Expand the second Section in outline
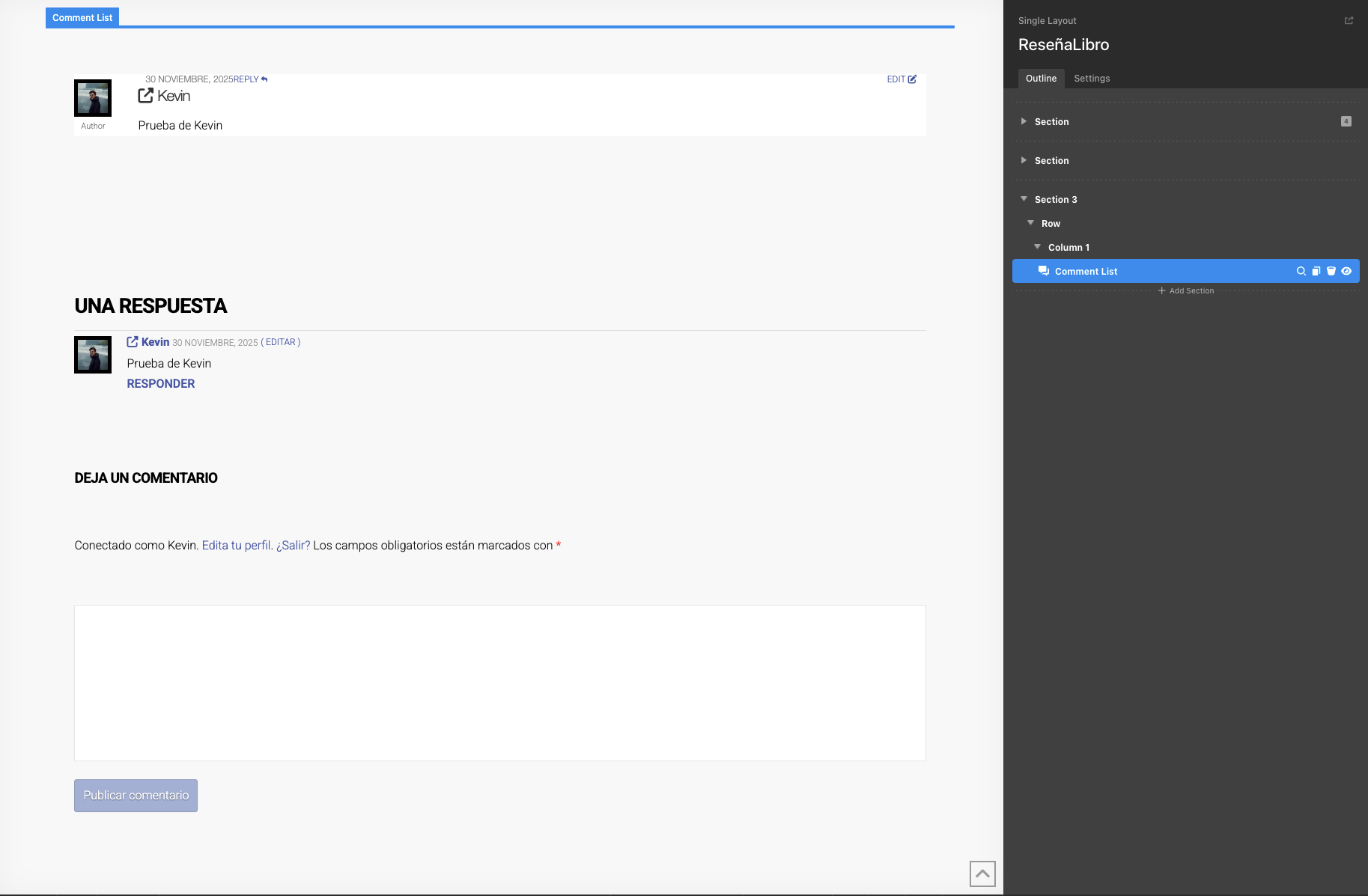The width and height of the screenshot is (1368, 896). pos(1024,160)
